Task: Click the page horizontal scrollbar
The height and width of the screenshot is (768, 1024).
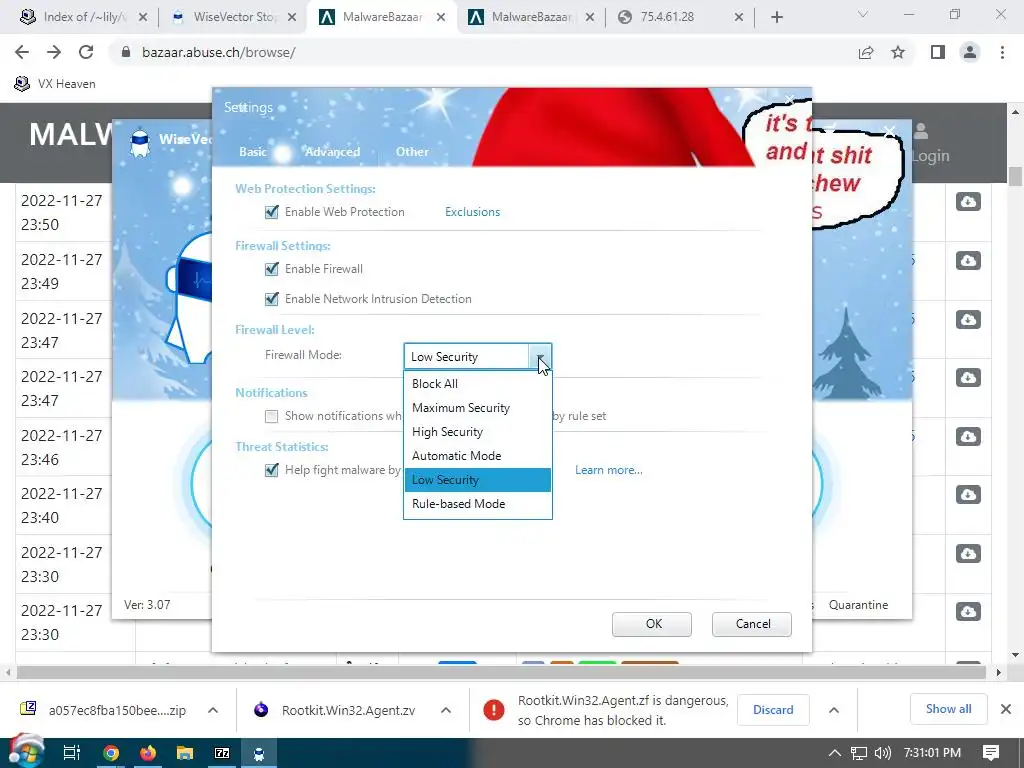Action: click(x=500, y=672)
